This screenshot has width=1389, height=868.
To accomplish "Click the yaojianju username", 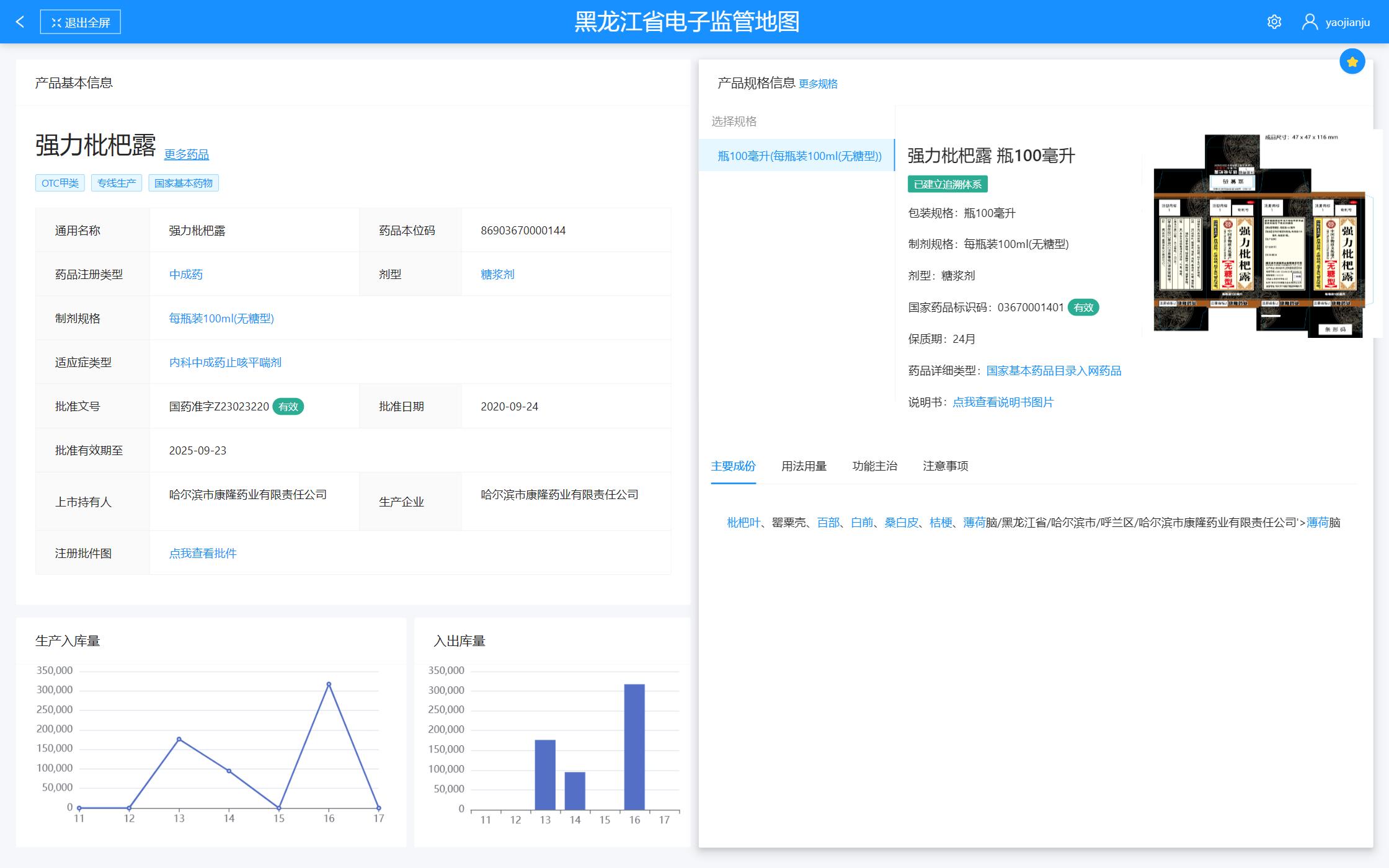I will click(x=1347, y=22).
